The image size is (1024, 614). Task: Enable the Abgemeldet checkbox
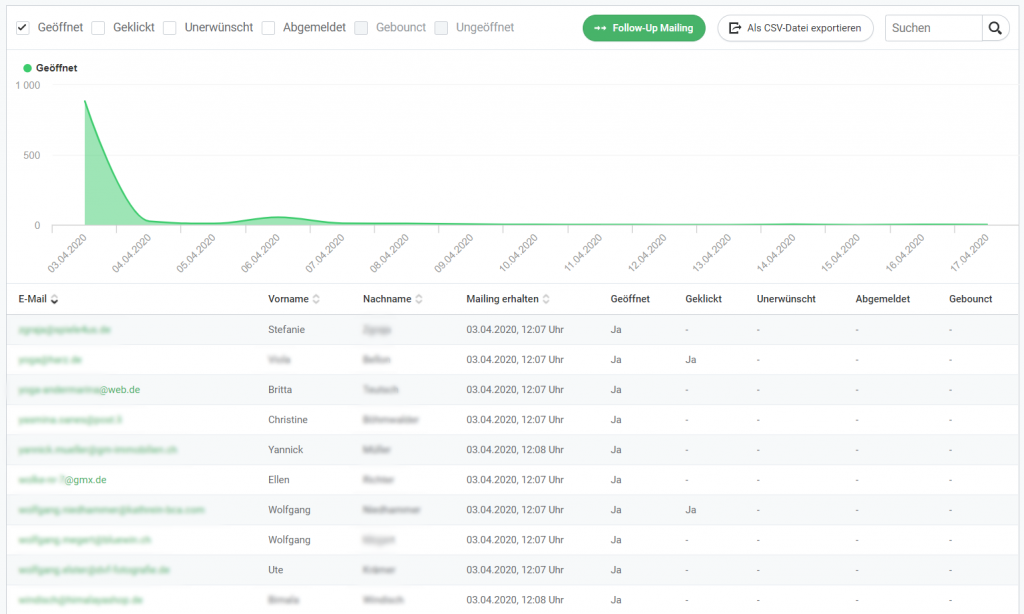[x=268, y=27]
